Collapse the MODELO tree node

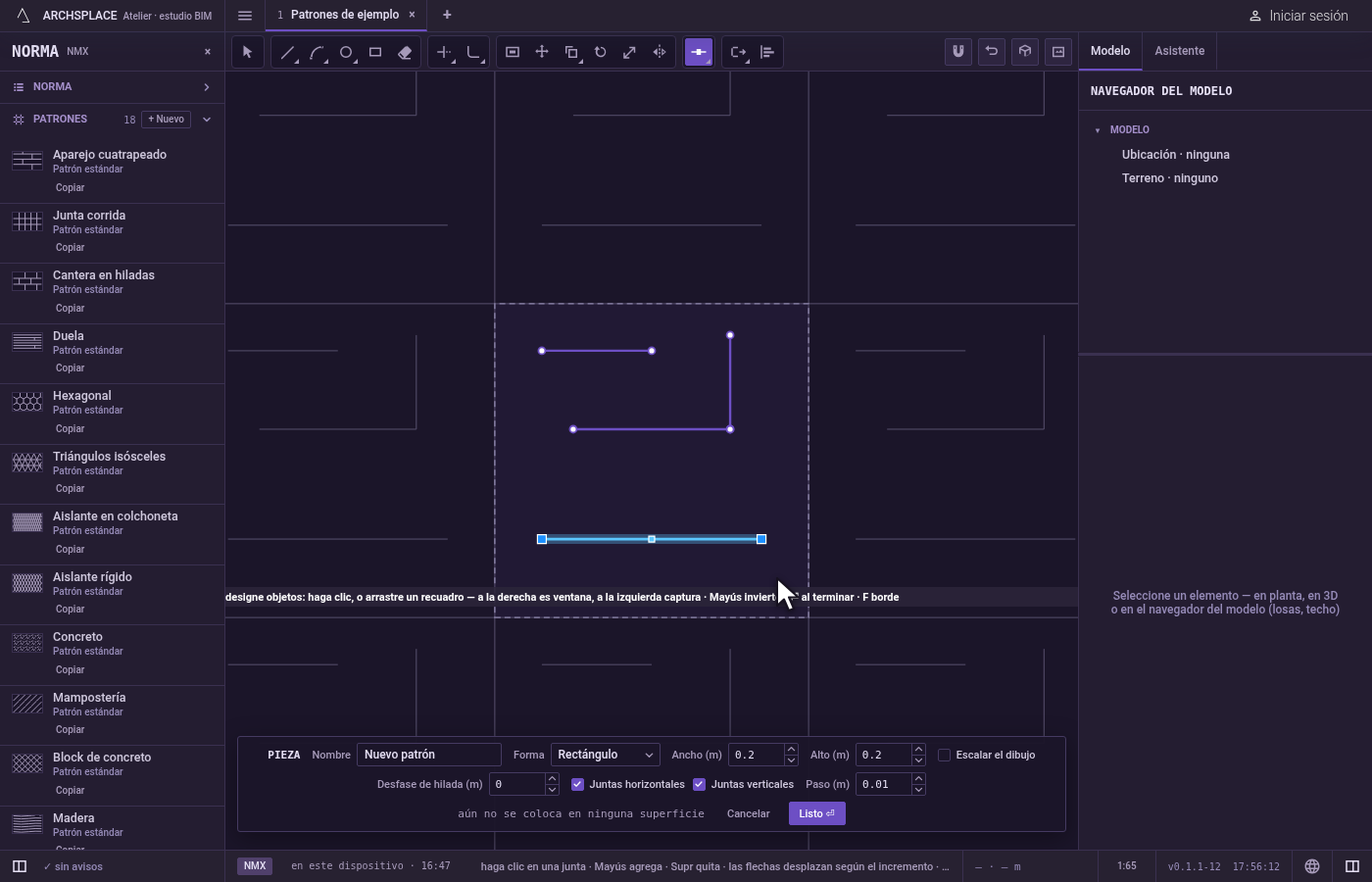pyautogui.click(x=1098, y=130)
